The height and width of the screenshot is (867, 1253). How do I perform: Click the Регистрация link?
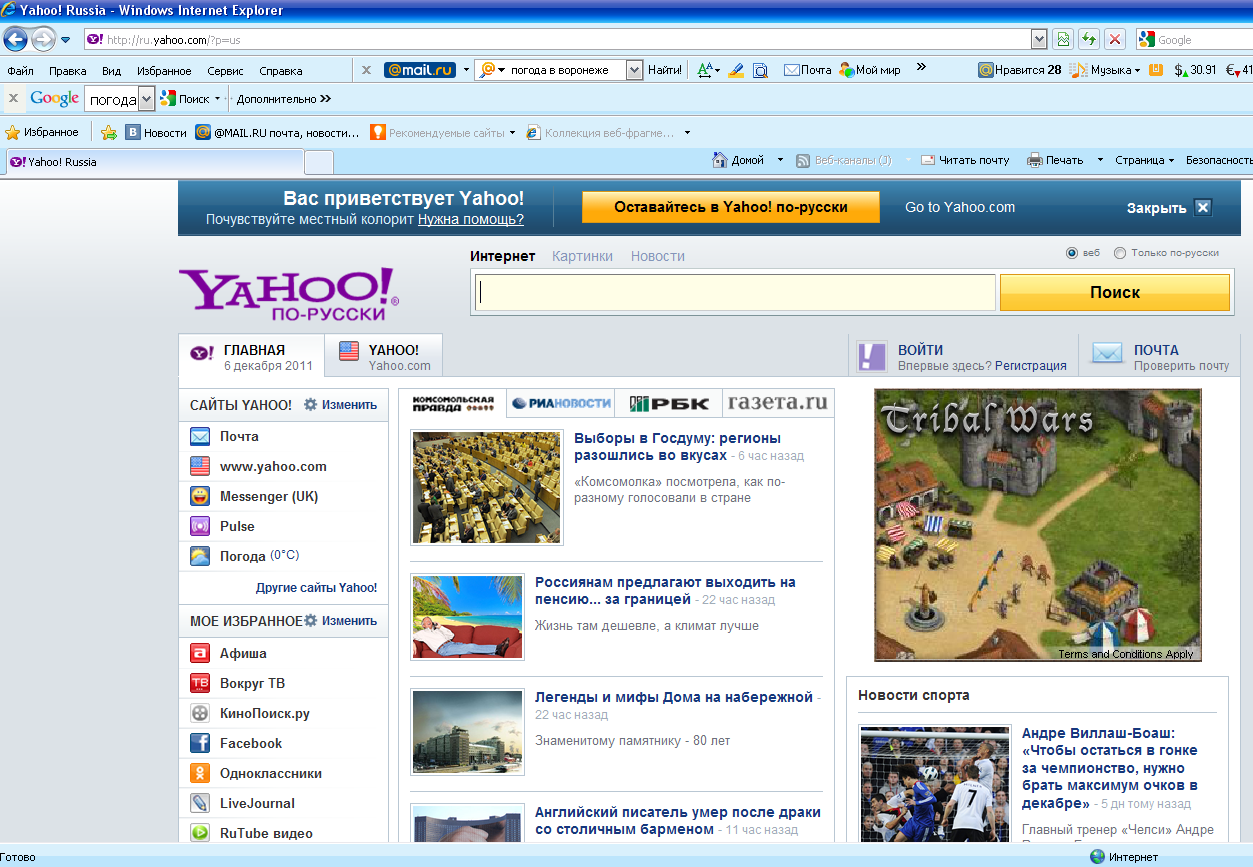tap(1031, 366)
